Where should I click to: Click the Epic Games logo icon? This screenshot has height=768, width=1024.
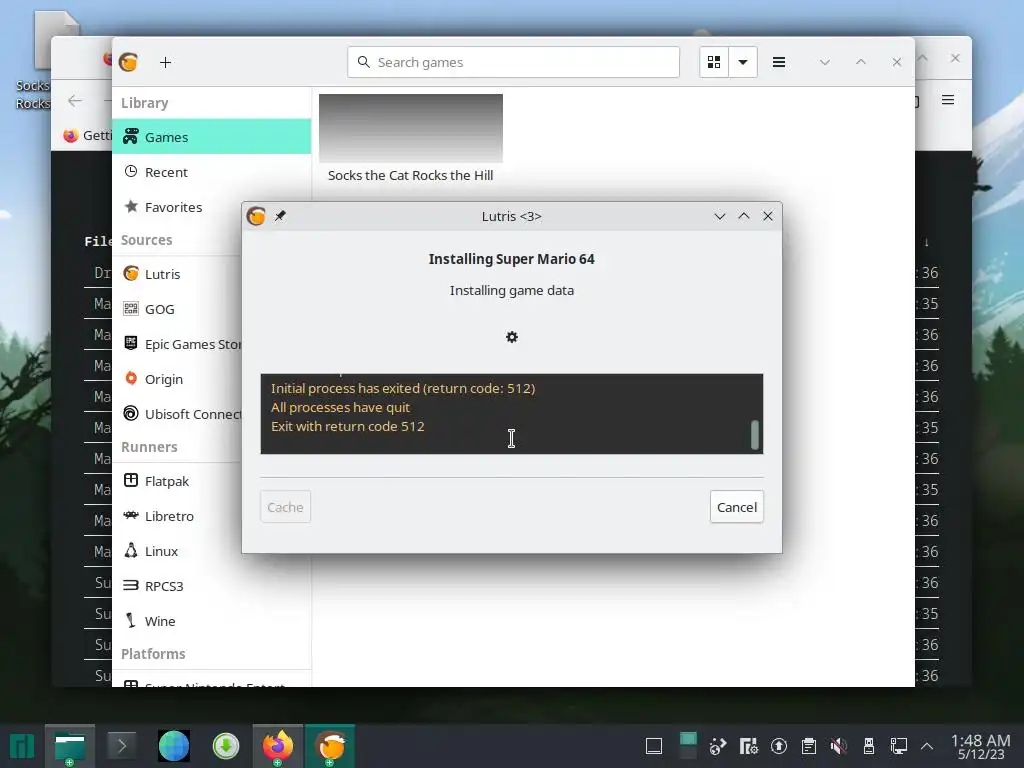pyautogui.click(x=131, y=343)
